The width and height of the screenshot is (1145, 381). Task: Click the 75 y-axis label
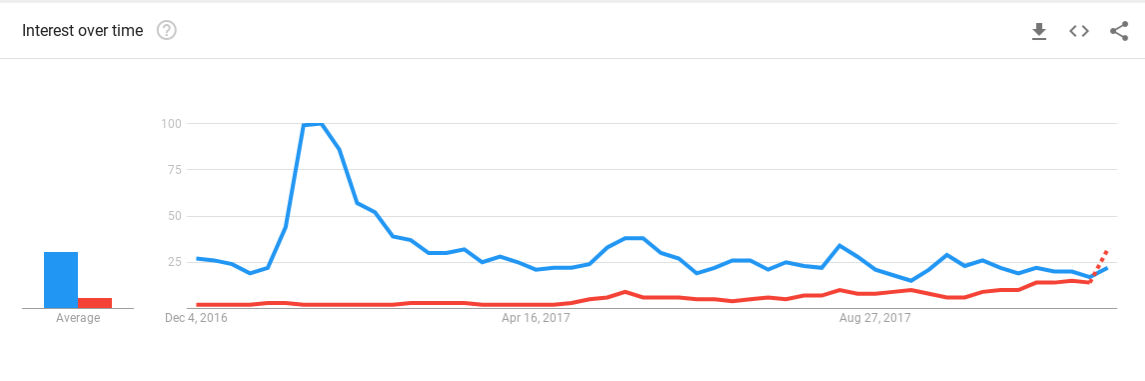(175, 169)
